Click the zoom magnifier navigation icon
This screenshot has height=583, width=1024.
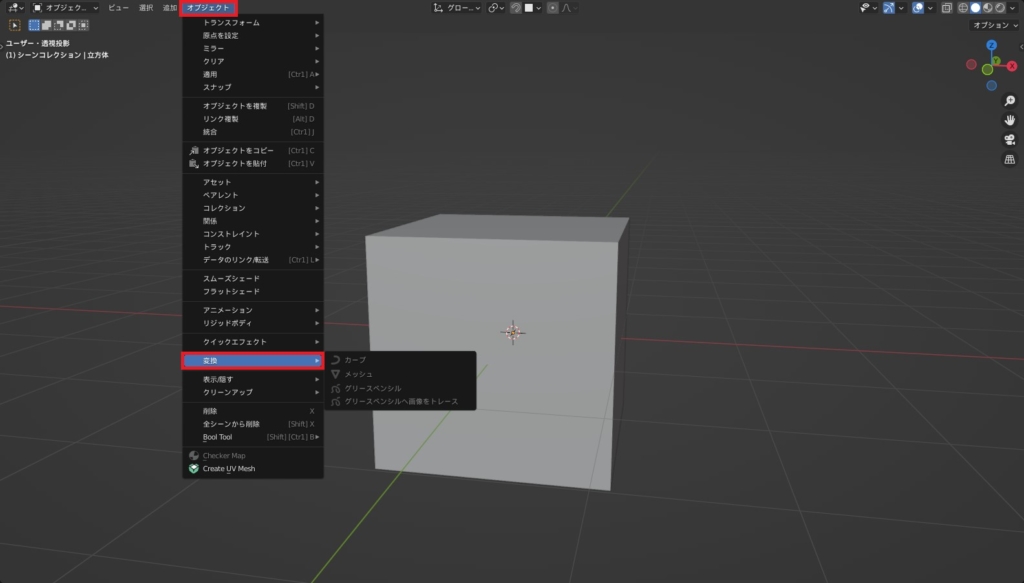1010,101
